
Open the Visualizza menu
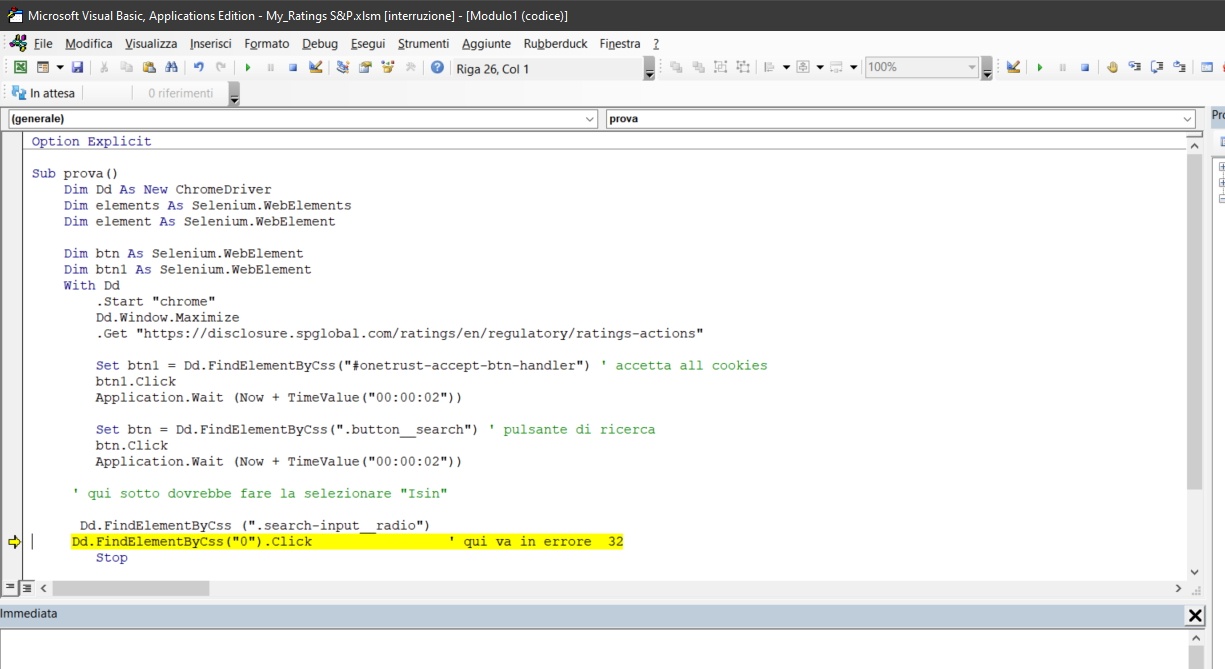click(151, 43)
